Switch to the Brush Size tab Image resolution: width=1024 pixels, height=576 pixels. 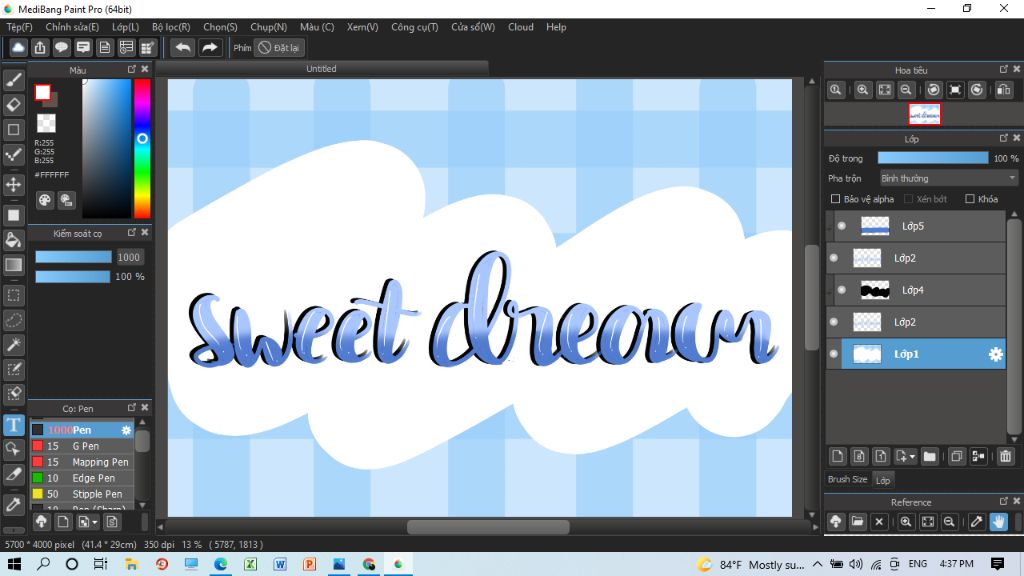[x=848, y=479]
